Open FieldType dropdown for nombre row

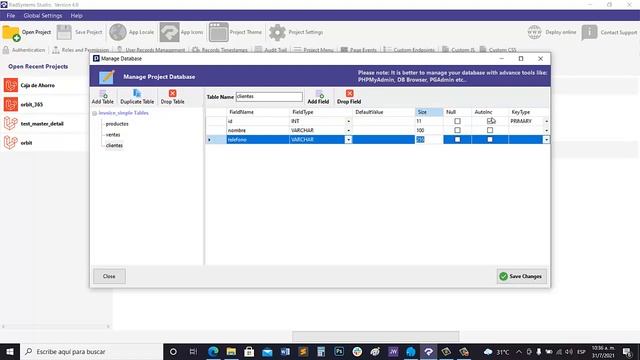349,130
